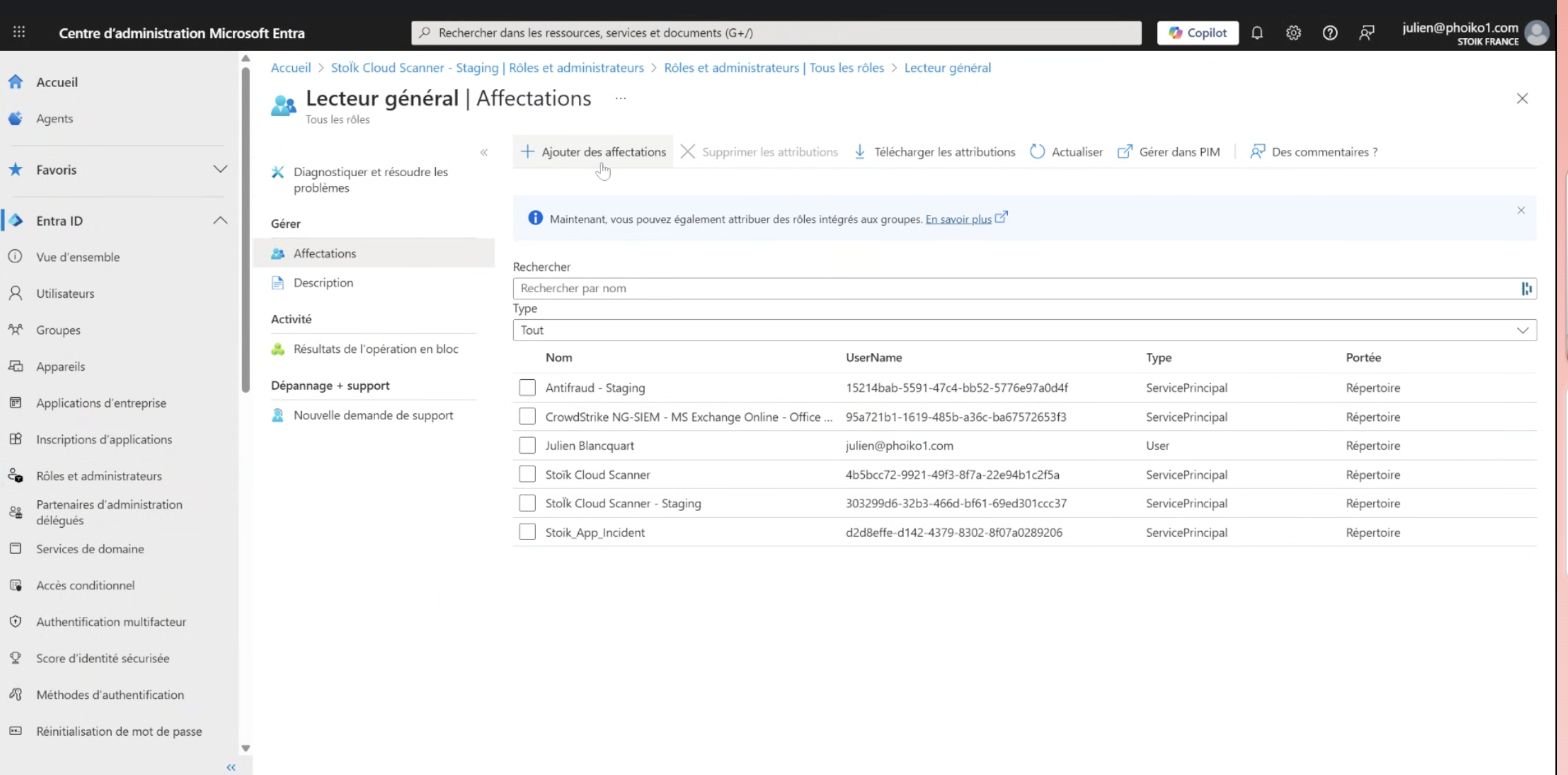Image resolution: width=1568 pixels, height=775 pixels.
Task: Check the Antifraud - Staging checkbox
Action: pyautogui.click(x=527, y=387)
